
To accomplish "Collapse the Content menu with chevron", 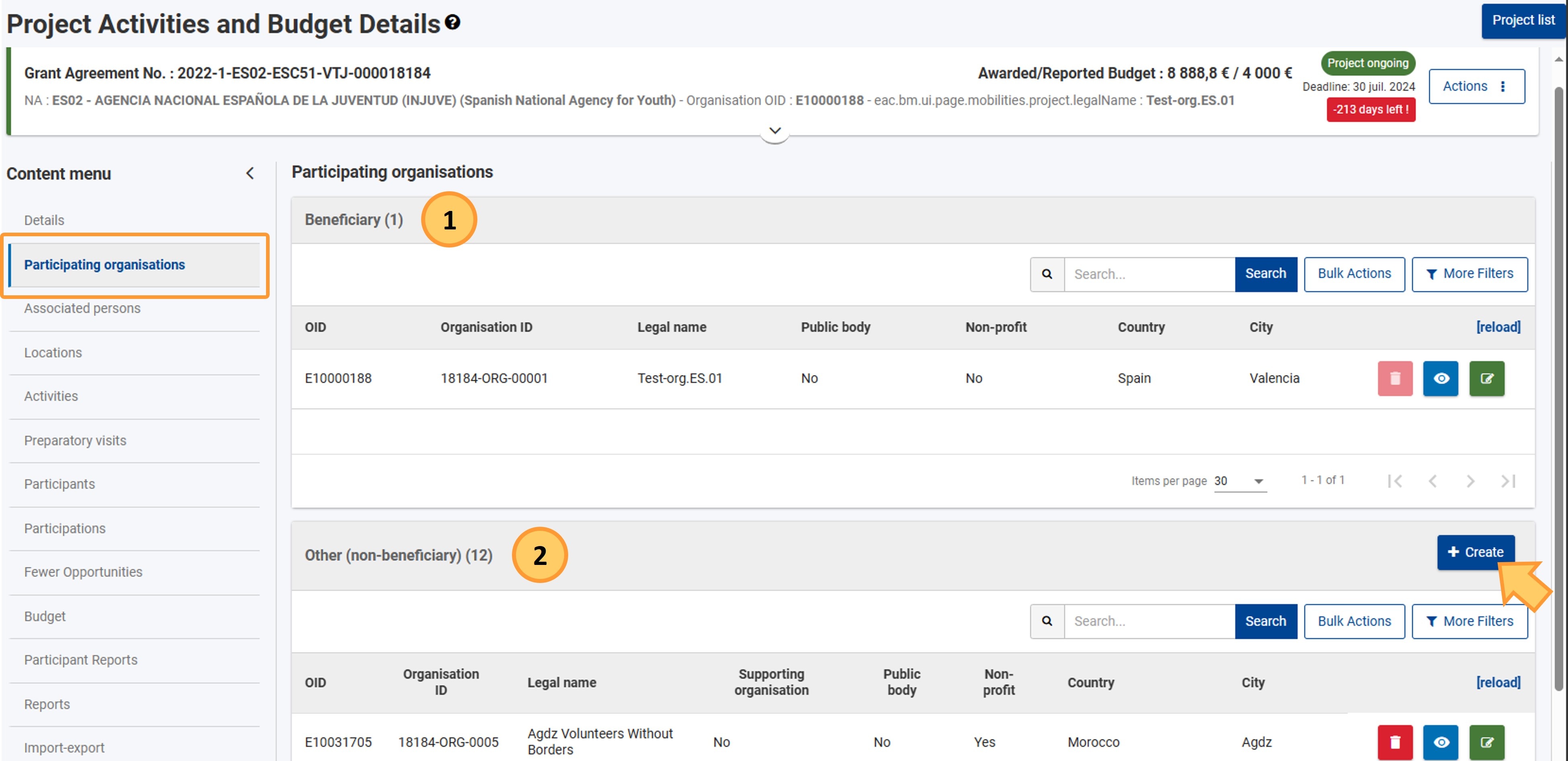I will pos(250,174).
